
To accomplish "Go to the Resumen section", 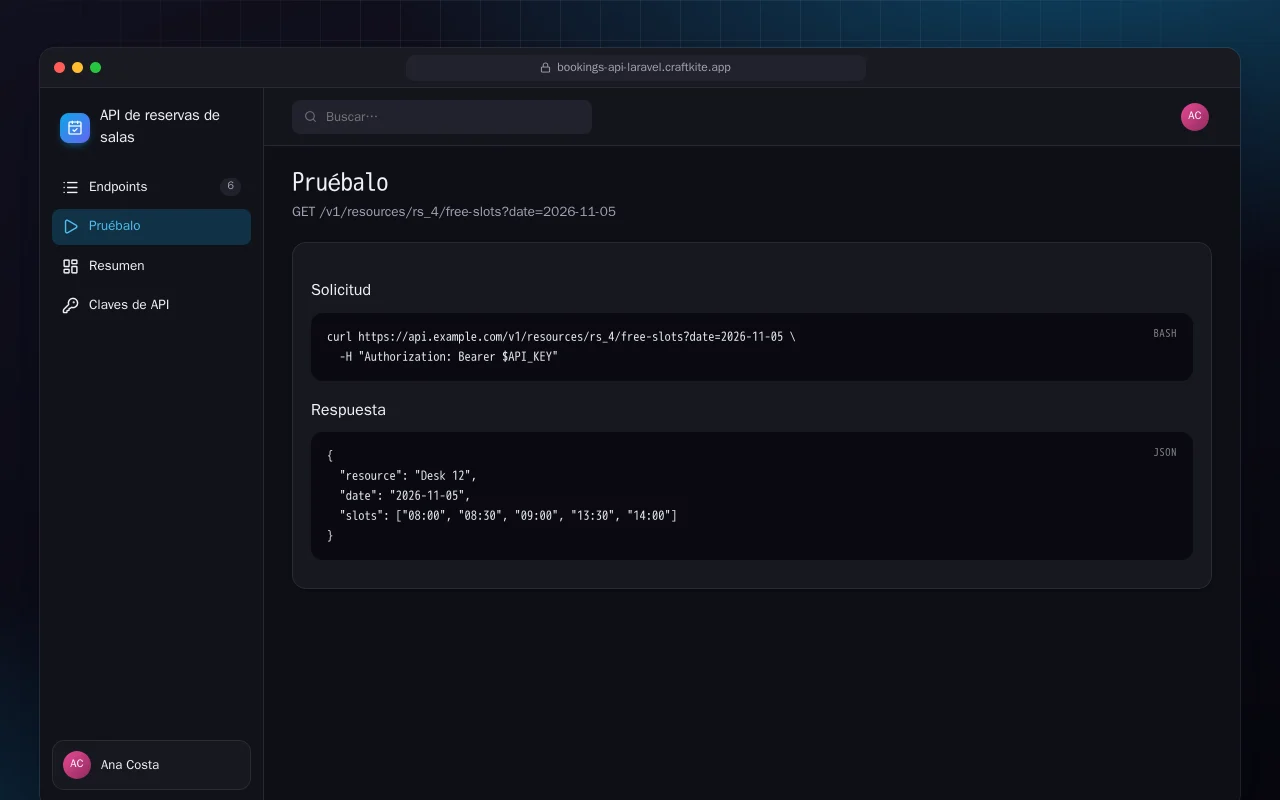I will pos(151,266).
